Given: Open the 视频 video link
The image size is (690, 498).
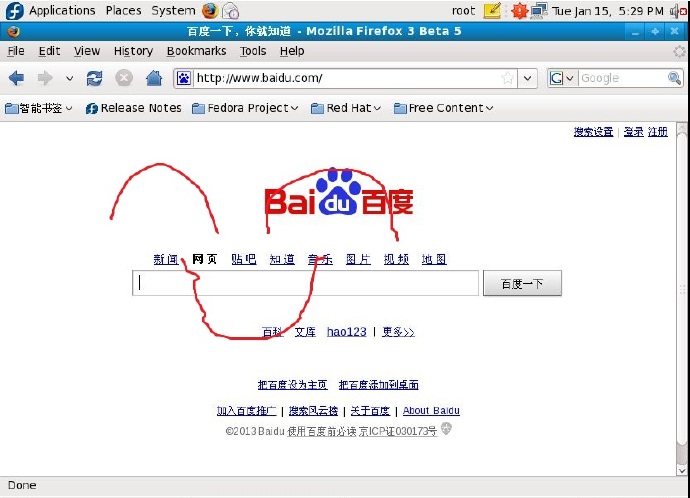Looking at the screenshot, I should tap(396, 259).
